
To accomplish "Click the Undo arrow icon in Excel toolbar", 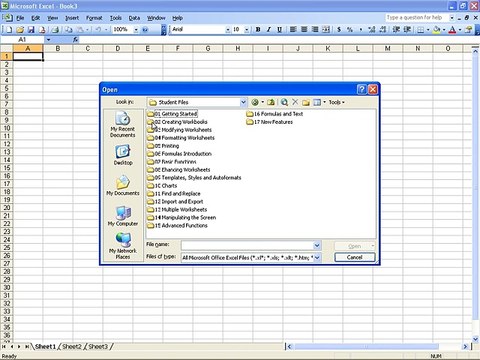I will (98, 30).
